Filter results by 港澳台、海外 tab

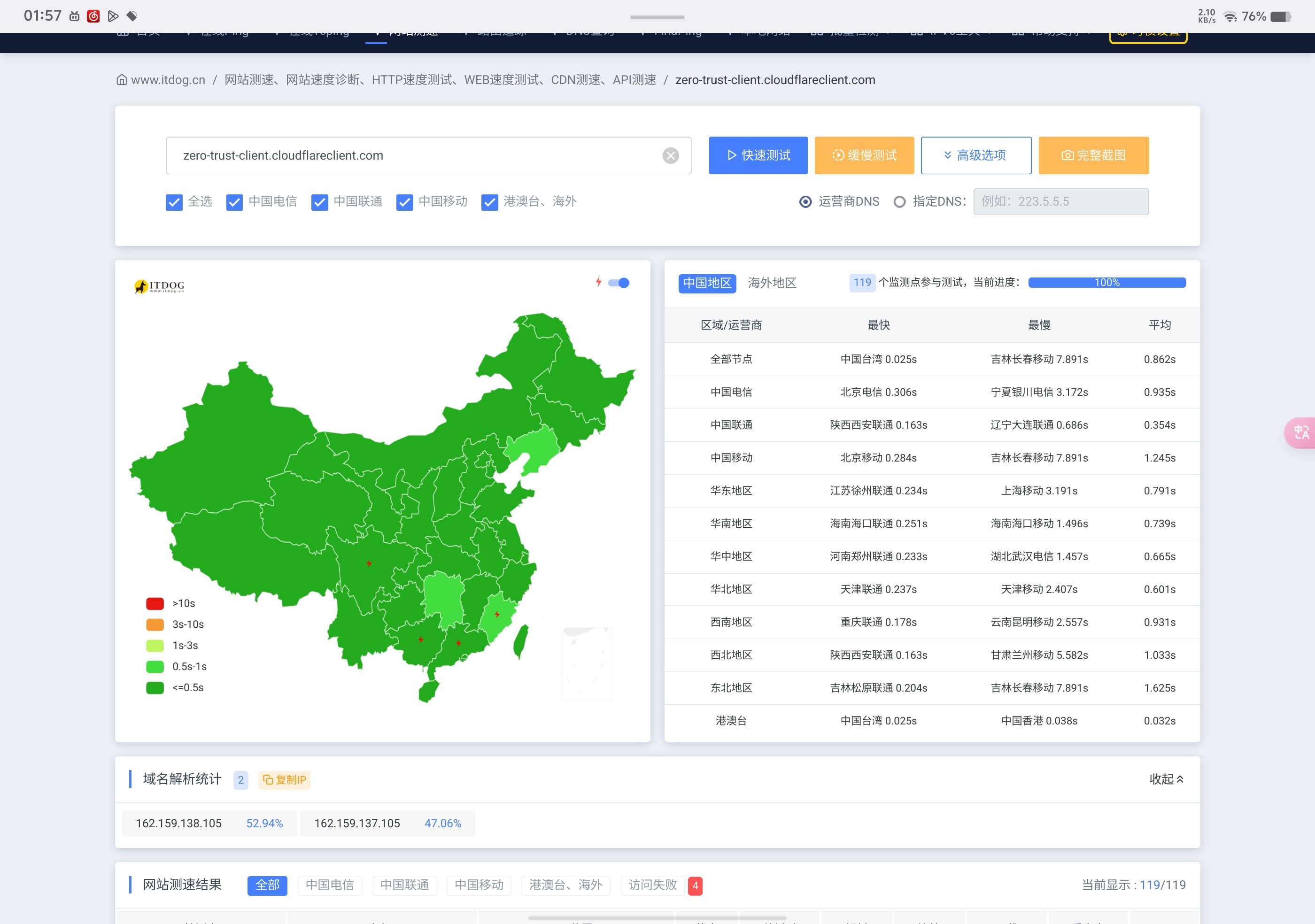(565, 885)
